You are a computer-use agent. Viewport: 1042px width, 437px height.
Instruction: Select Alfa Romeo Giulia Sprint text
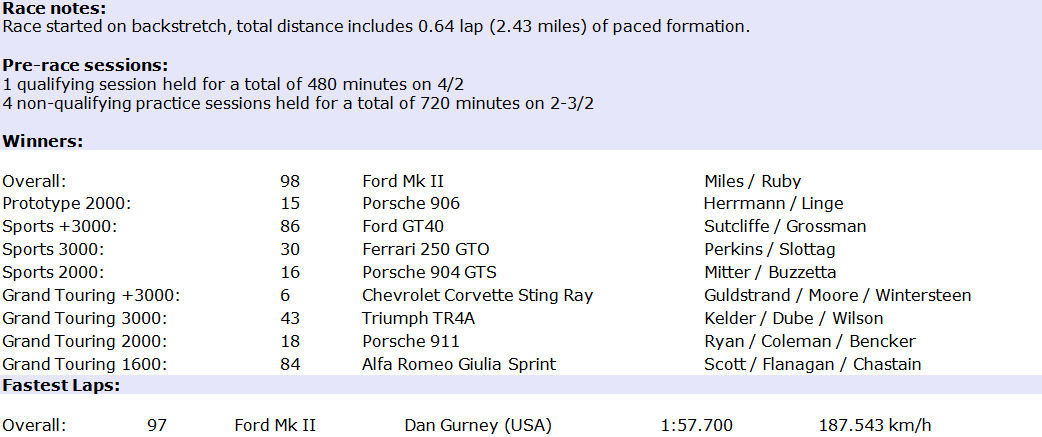[x=459, y=365]
